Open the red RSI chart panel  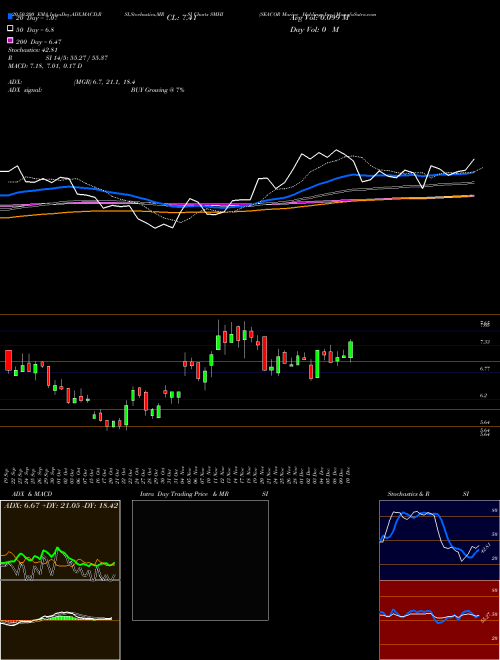439,620
